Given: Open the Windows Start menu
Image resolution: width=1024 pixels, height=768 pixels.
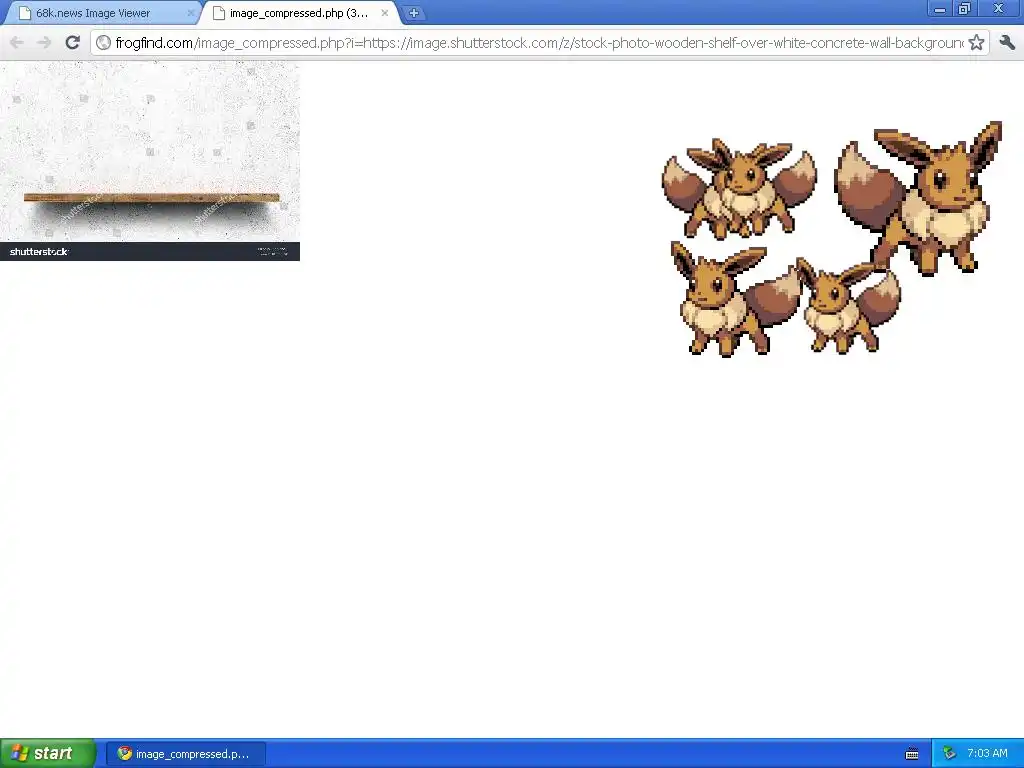Looking at the screenshot, I should [x=48, y=754].
